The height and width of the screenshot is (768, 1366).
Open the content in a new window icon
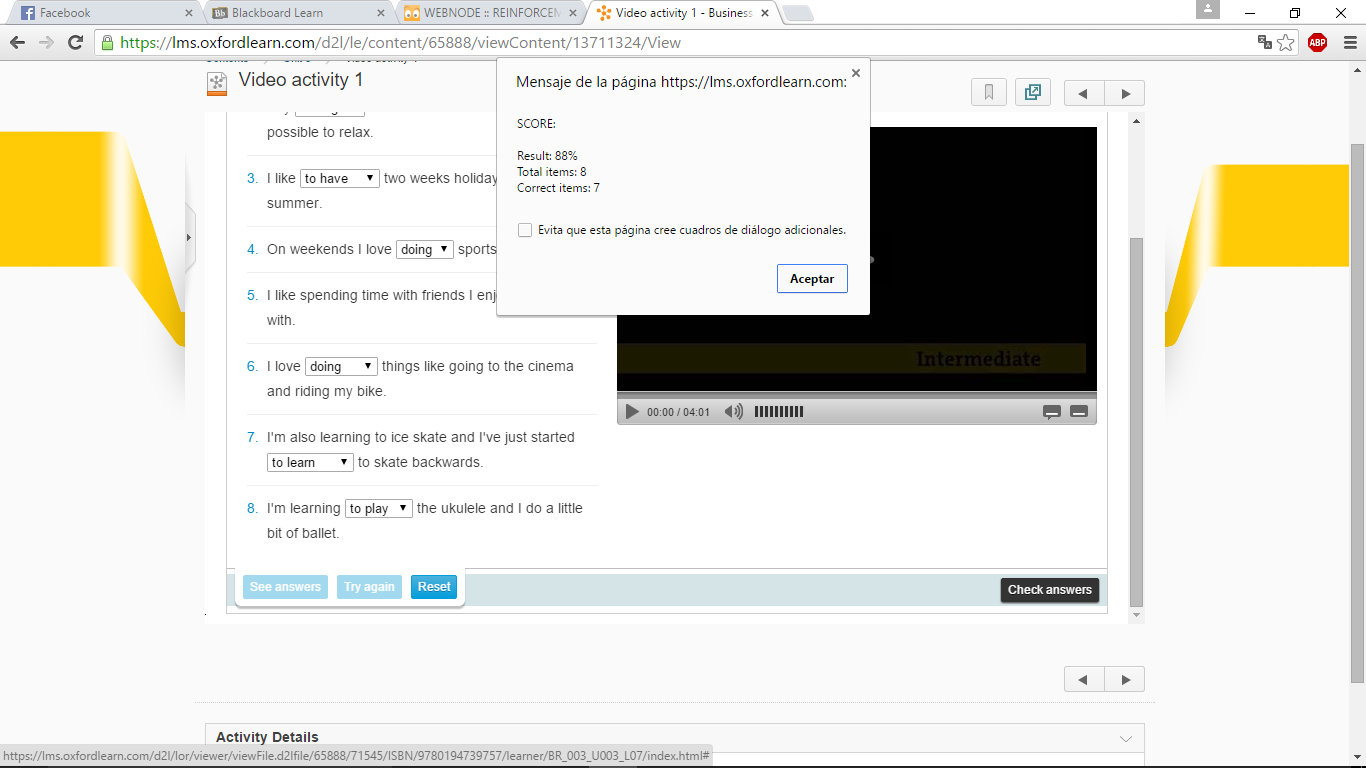pos(1033,93)
